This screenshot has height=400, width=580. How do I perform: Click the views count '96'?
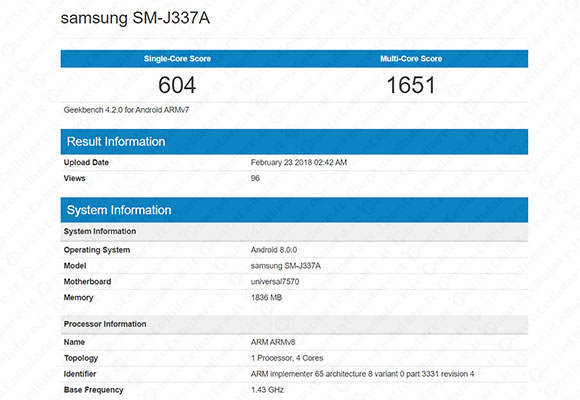[x=255, y=178]
